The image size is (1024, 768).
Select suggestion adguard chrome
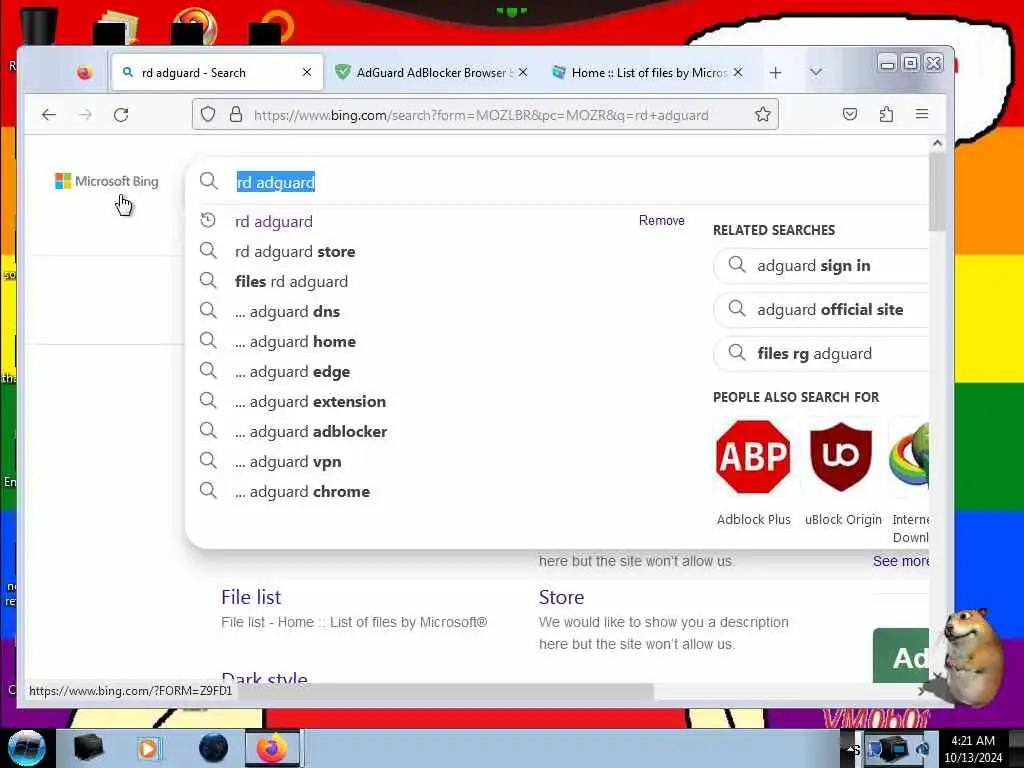click(x=302, y=492)
